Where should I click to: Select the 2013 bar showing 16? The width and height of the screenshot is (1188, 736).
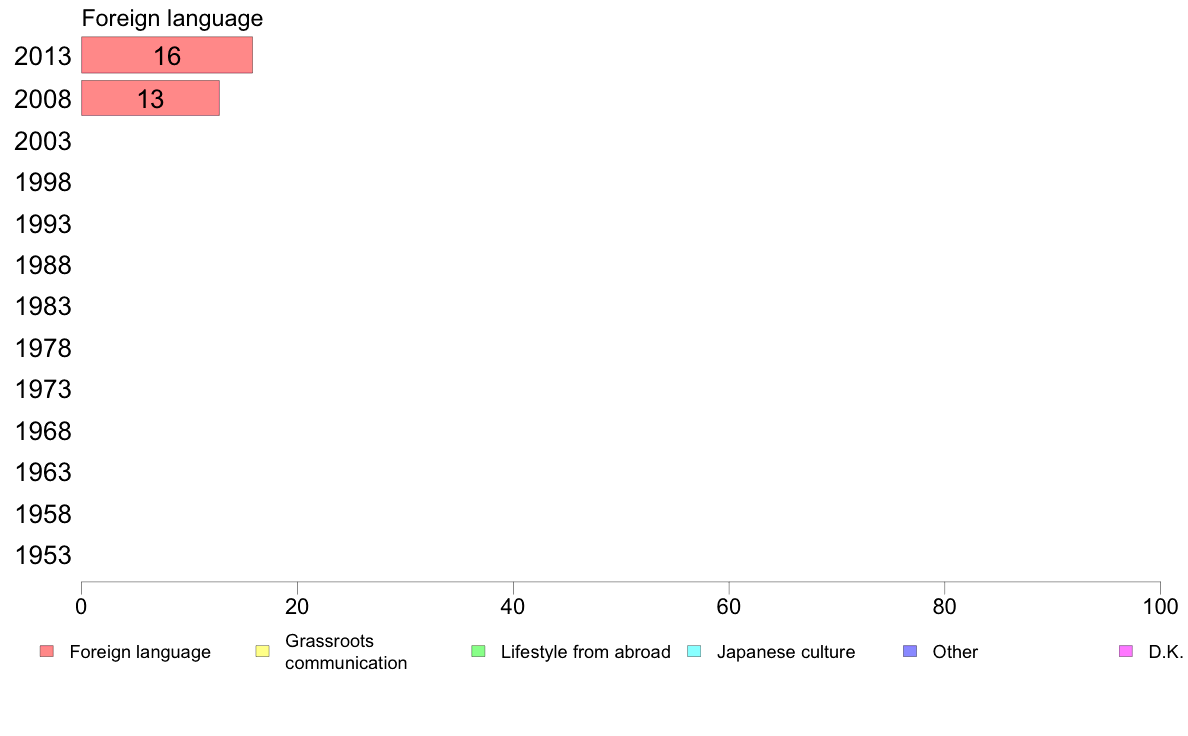click(x=167, y=55)
